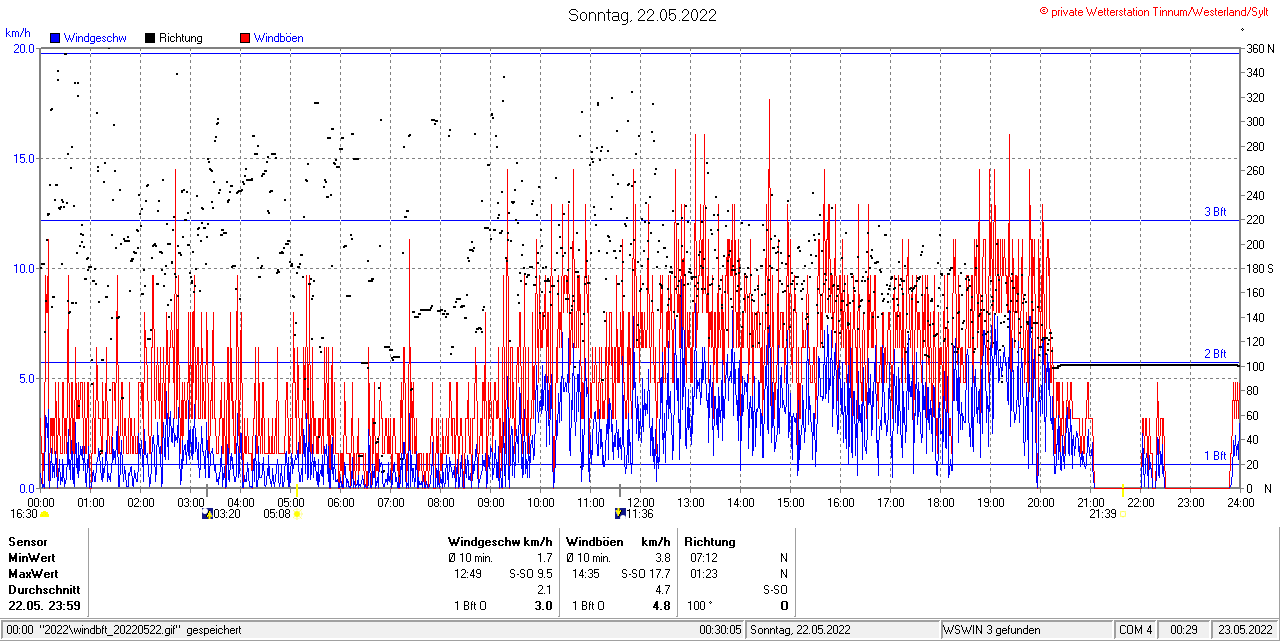
Task: Click the 'WSWIN 3 gefunden' status entry
Action: pyautogui.click(x=992, y=630)
